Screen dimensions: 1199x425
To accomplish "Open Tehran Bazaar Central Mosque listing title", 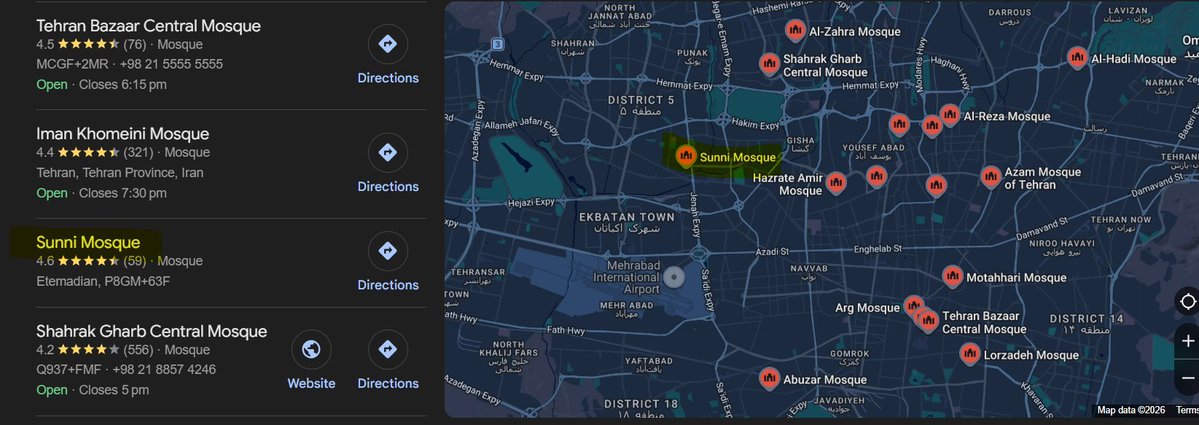I will pos(148,26).
